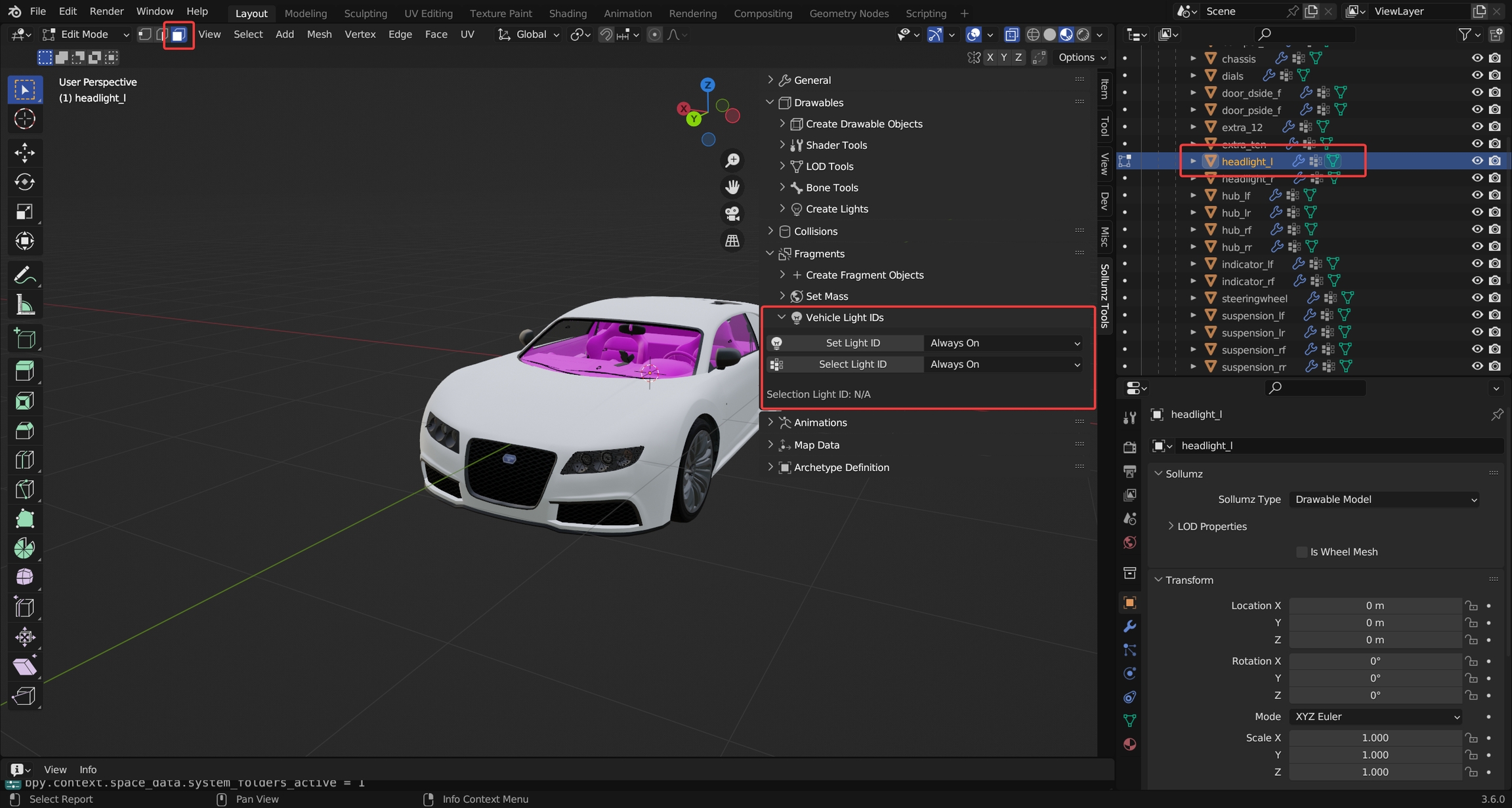Switch to the Shading workspace tab
Image resolution: width=1512 pixels, height=808 pixels.
point(567,13)
